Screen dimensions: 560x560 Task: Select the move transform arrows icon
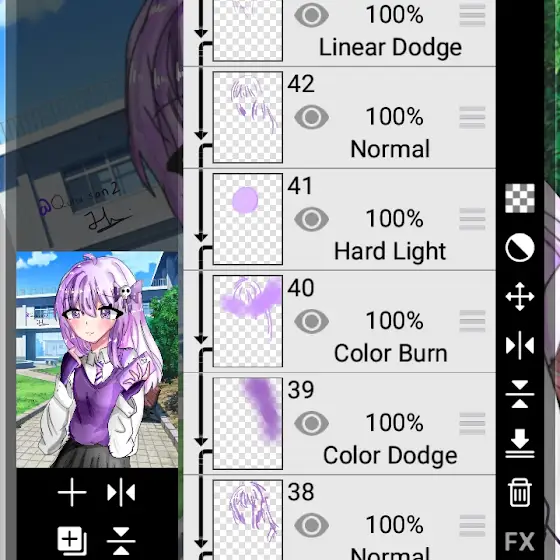(x=520, y=296)
